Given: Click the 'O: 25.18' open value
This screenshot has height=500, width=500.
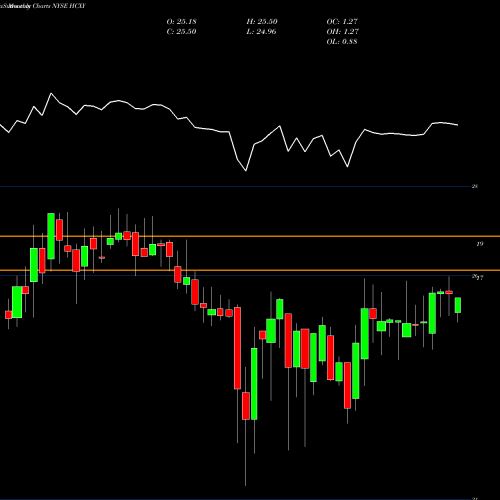Looking at the screenshot, I should point(182,22).
